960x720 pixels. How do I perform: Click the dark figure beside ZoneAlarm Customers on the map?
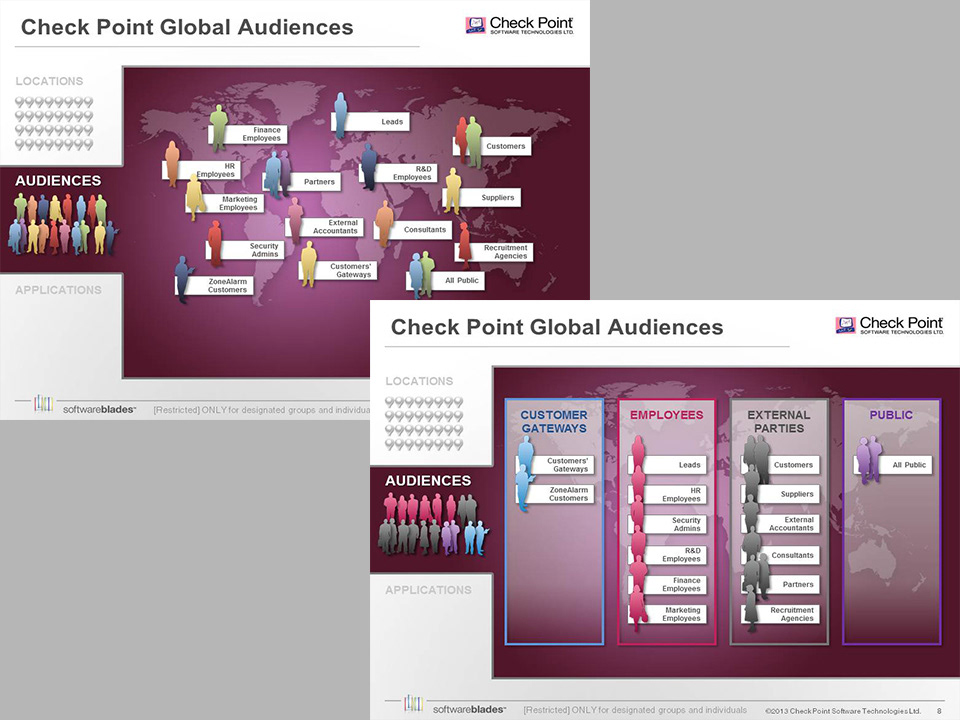183,279
